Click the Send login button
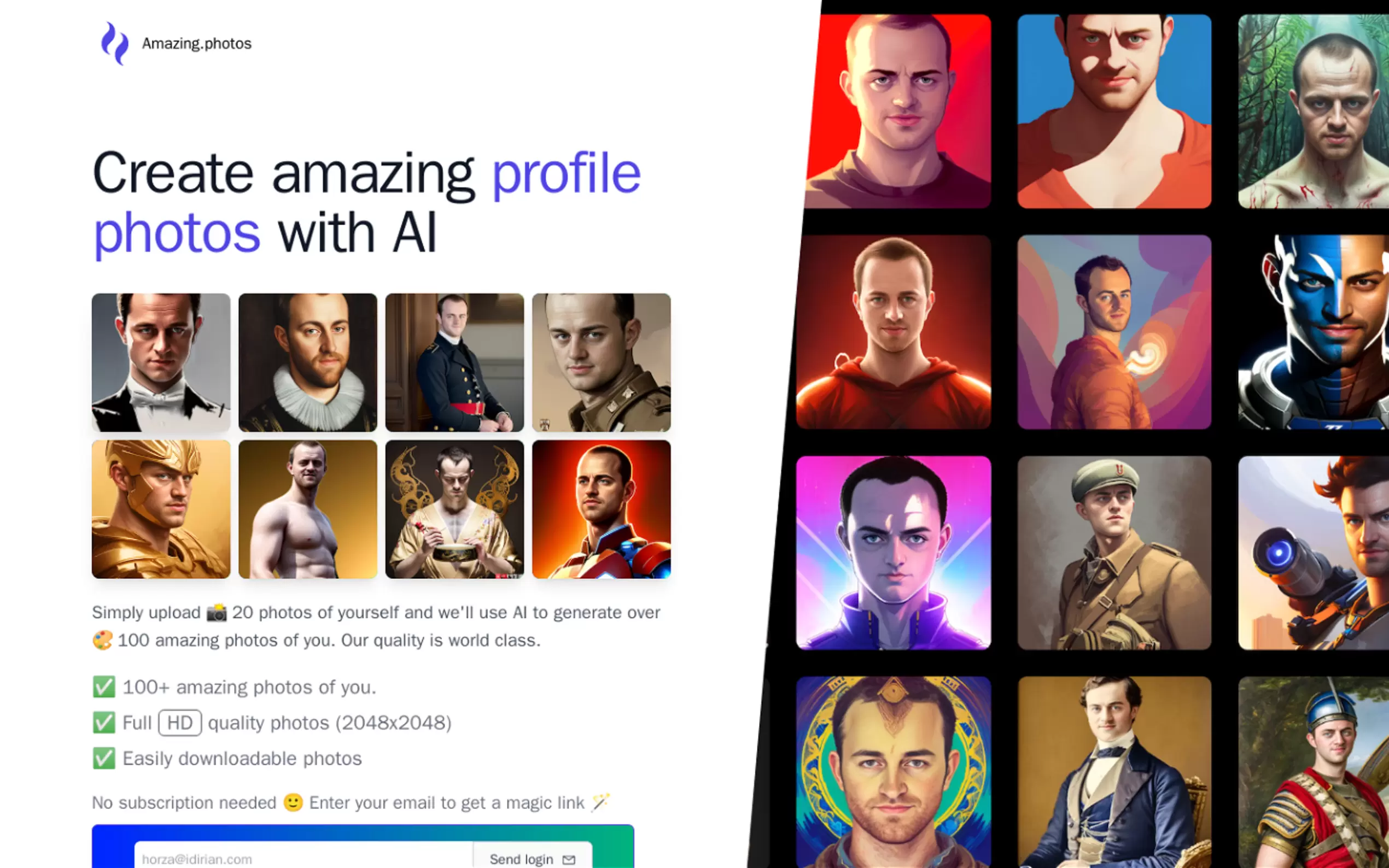Image resolution: width=1389 pixels, height=868 pixels. coord(532,858)
